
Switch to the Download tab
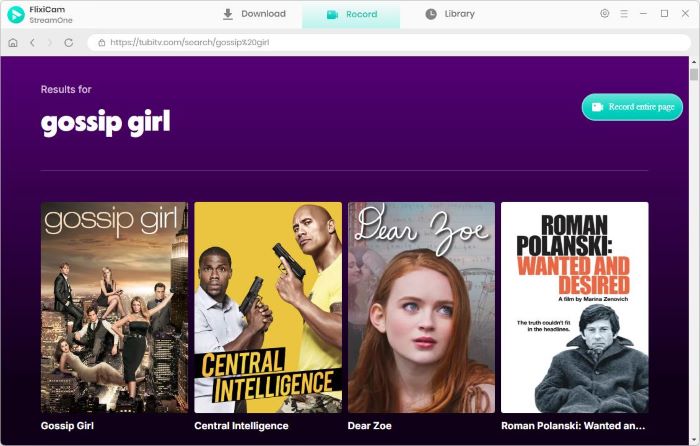click(x=254, y=14)
